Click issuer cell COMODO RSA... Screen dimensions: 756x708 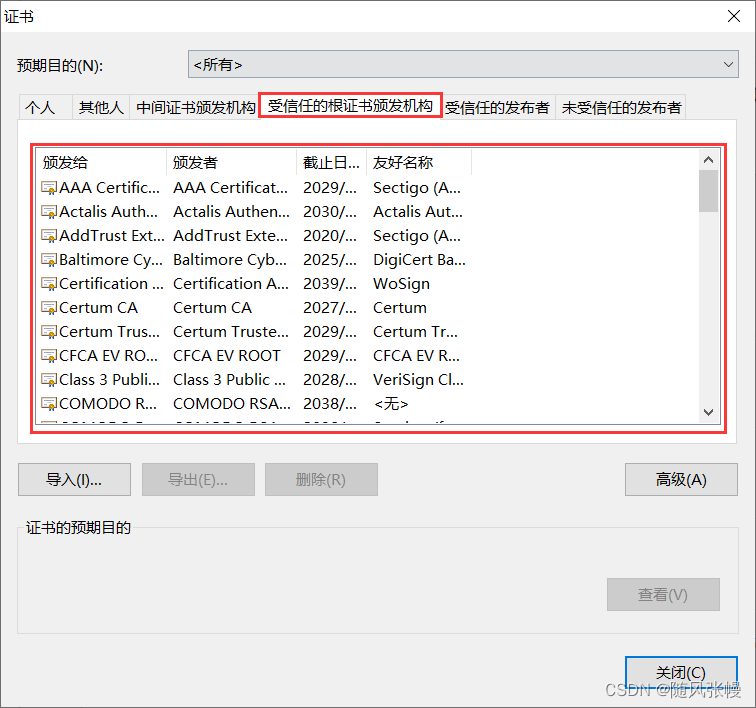pos(232,404)
